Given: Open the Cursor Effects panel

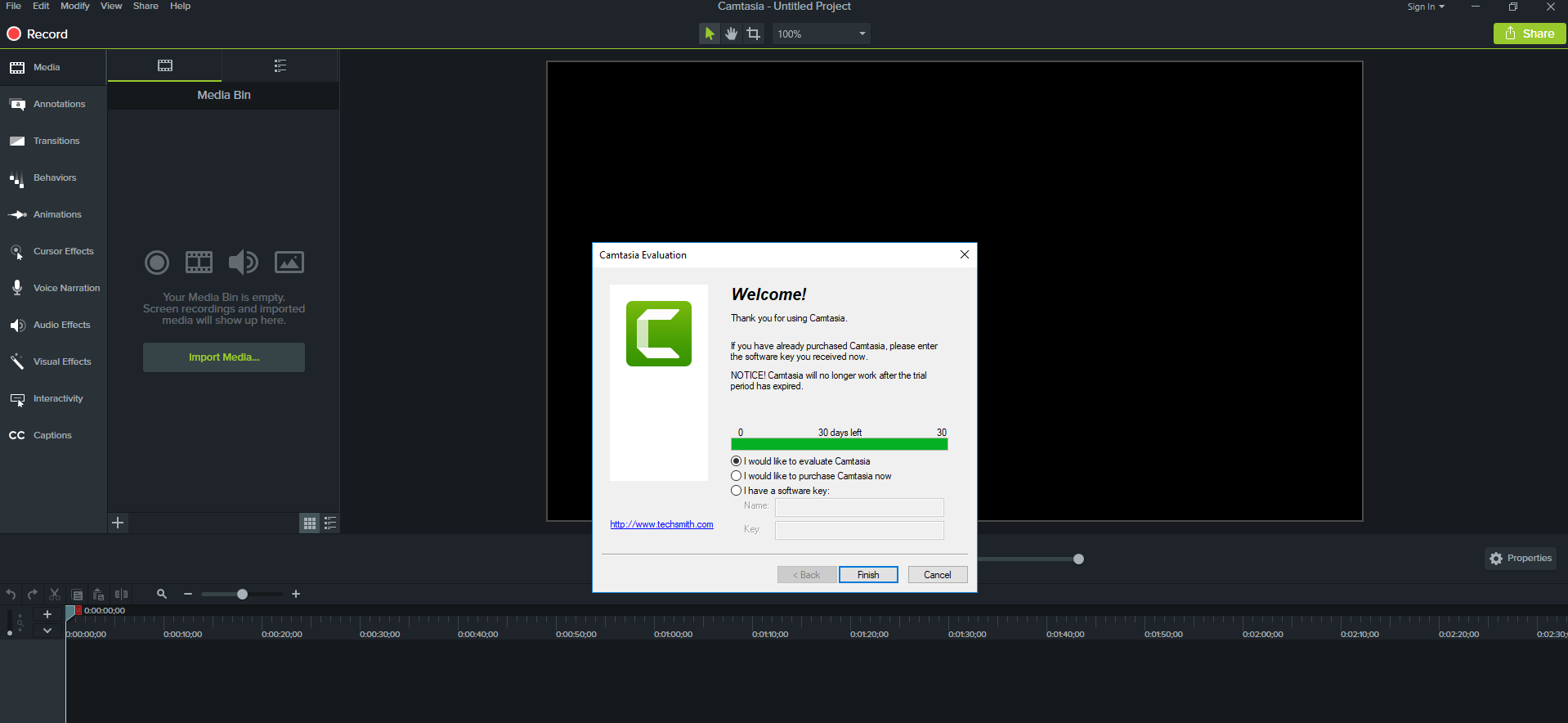Looking at the screenshot, I should [x=53, y=251].
